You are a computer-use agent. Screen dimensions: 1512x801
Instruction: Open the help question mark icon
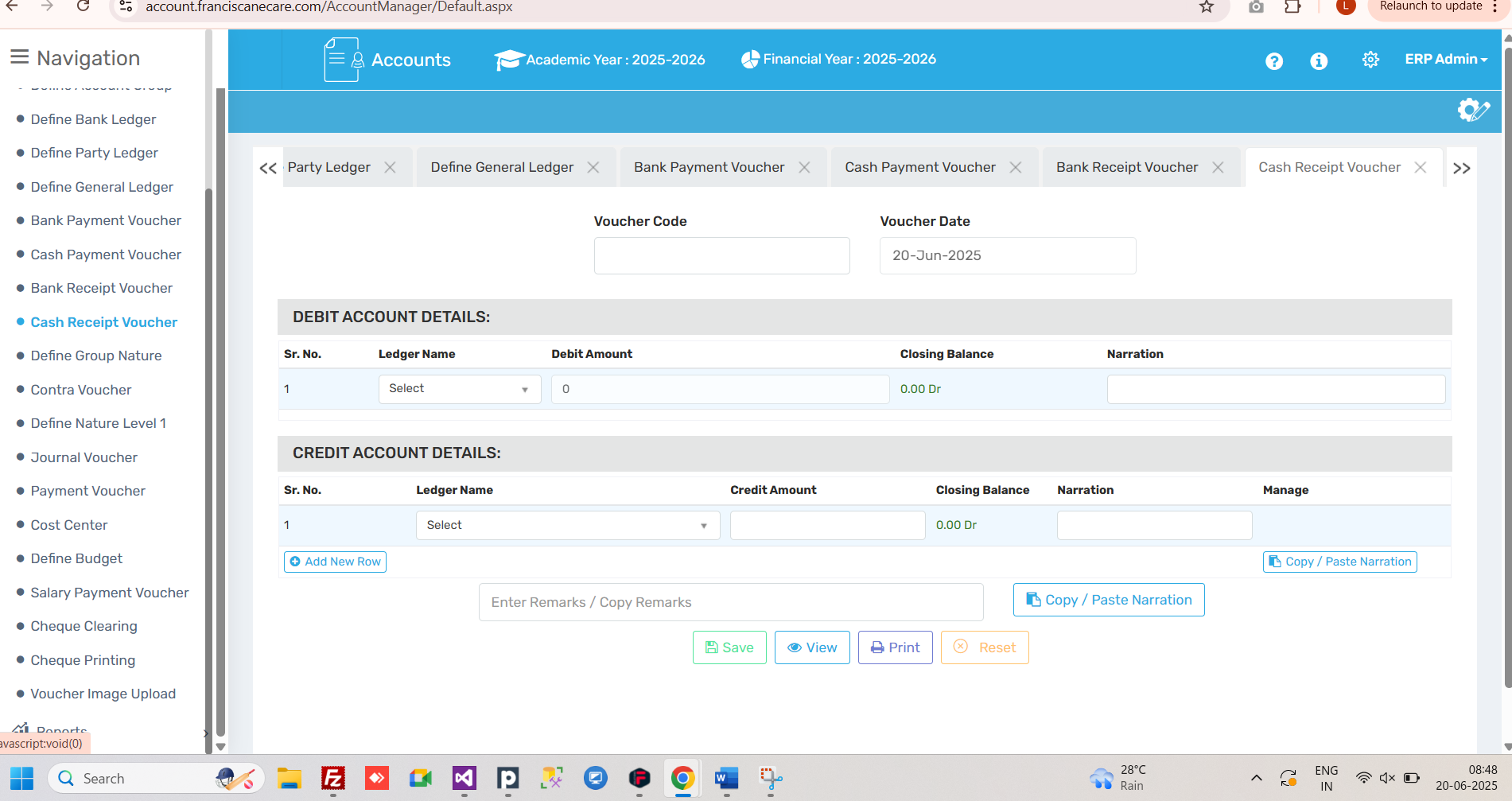[1274, 61]
